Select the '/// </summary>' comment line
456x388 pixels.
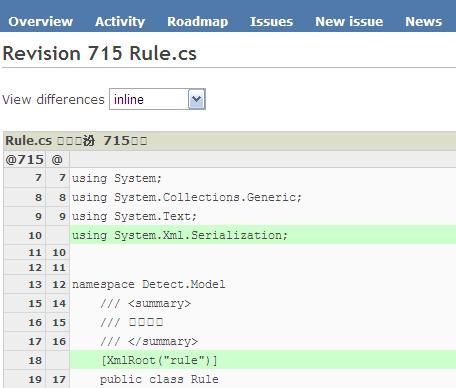coord(149,341)
